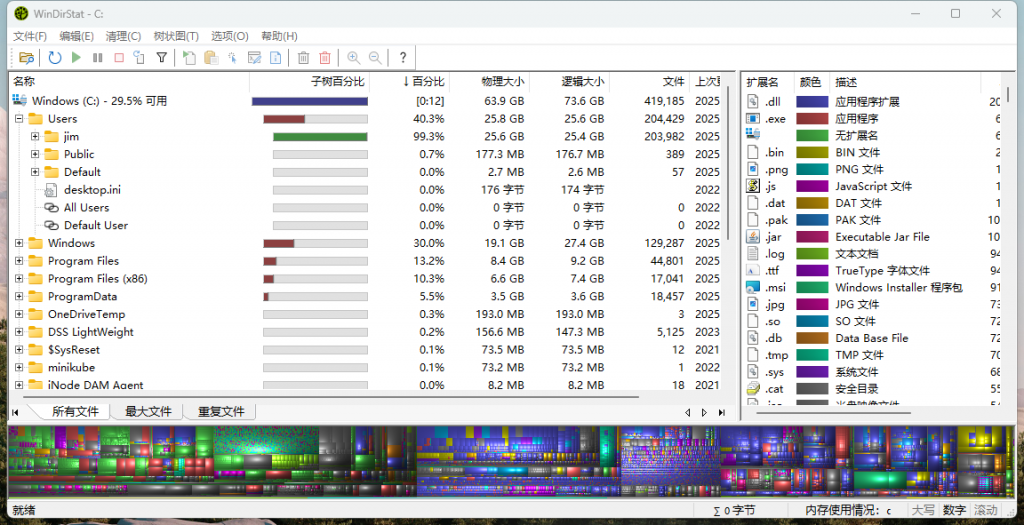Click the junction icon beside All Users
Screen dimensions: 1024x525
(x=52, y=208)
